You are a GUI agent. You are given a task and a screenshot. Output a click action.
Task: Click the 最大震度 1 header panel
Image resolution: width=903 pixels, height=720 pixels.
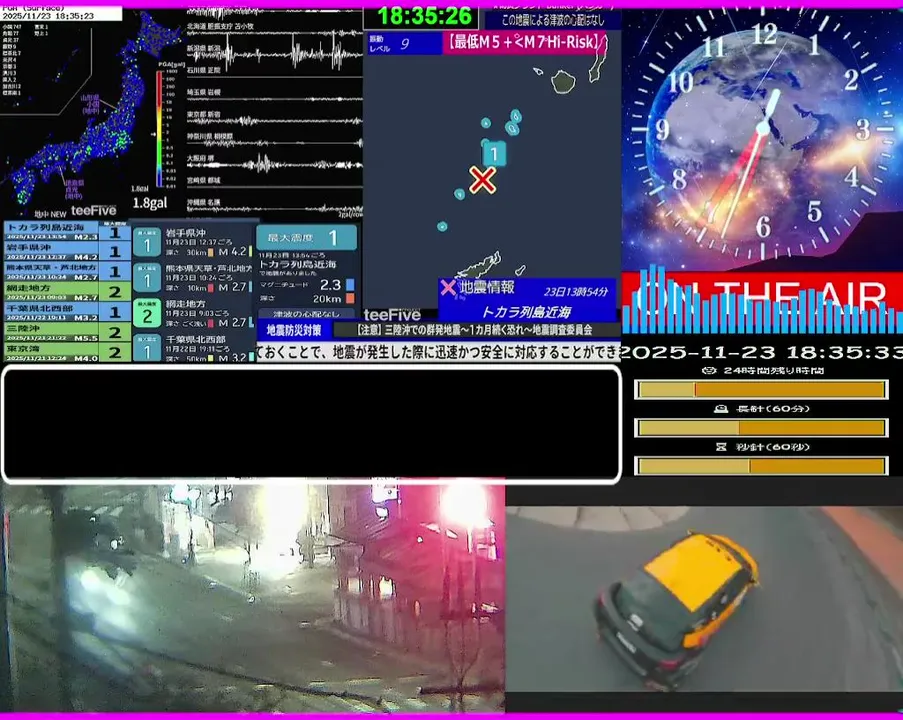[x=306, y=237]
